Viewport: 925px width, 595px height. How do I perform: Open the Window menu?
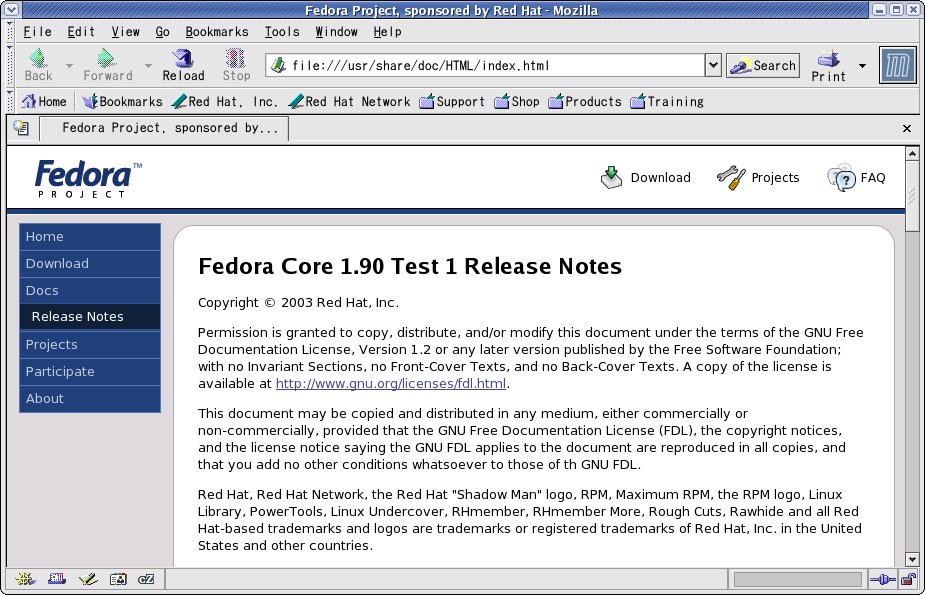pos(336,32)
